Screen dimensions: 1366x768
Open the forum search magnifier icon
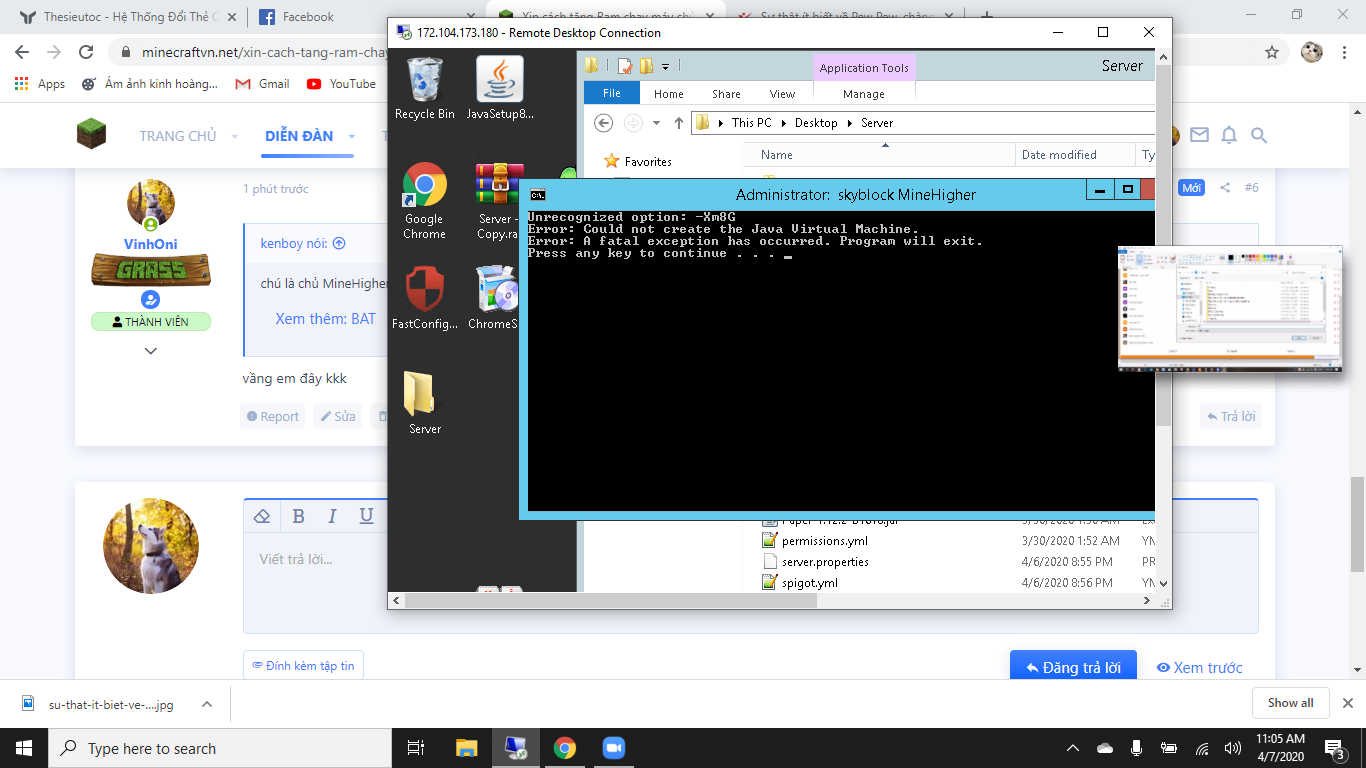(x=1259, y=135)
